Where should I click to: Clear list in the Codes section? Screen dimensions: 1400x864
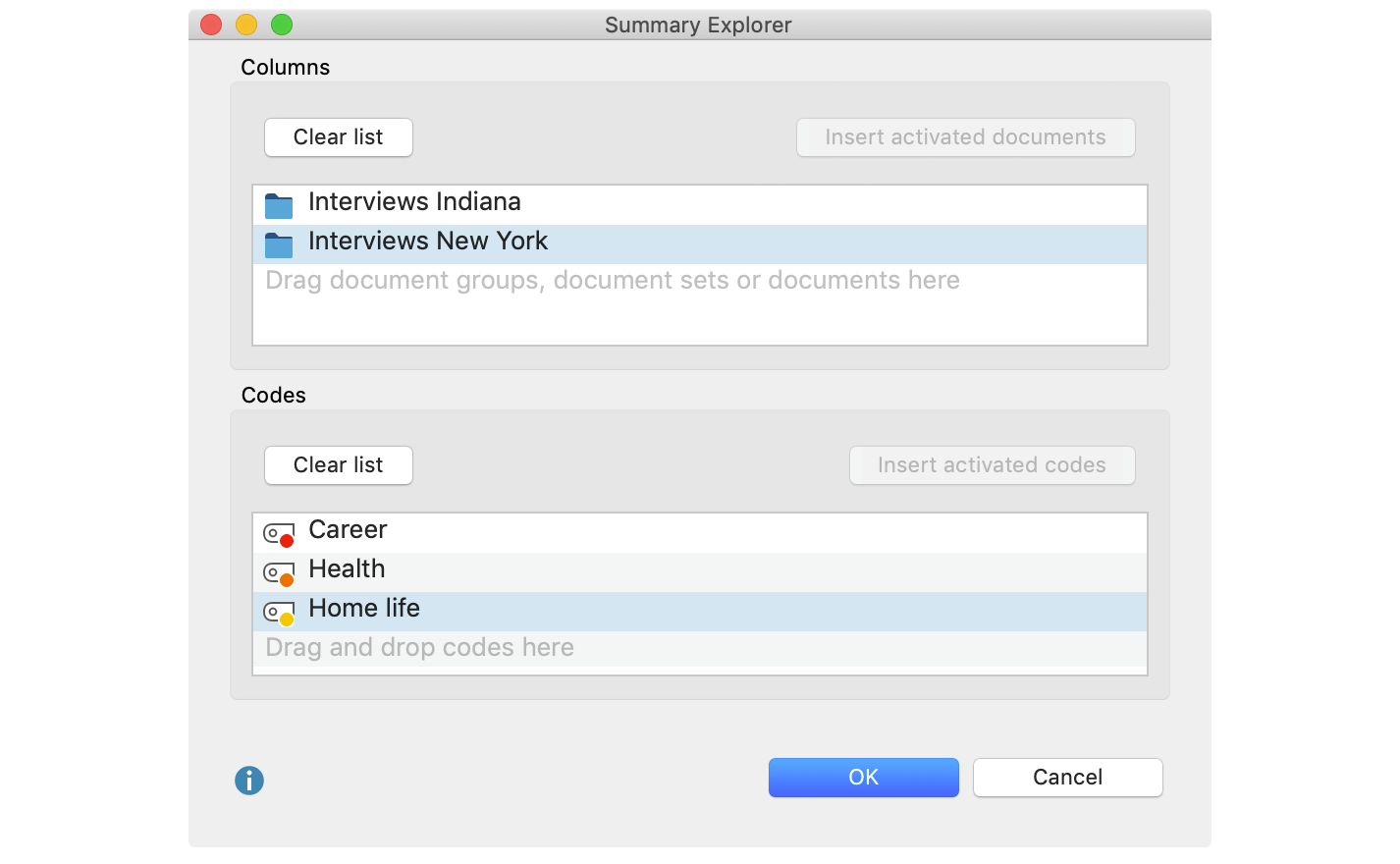(339, 465)
